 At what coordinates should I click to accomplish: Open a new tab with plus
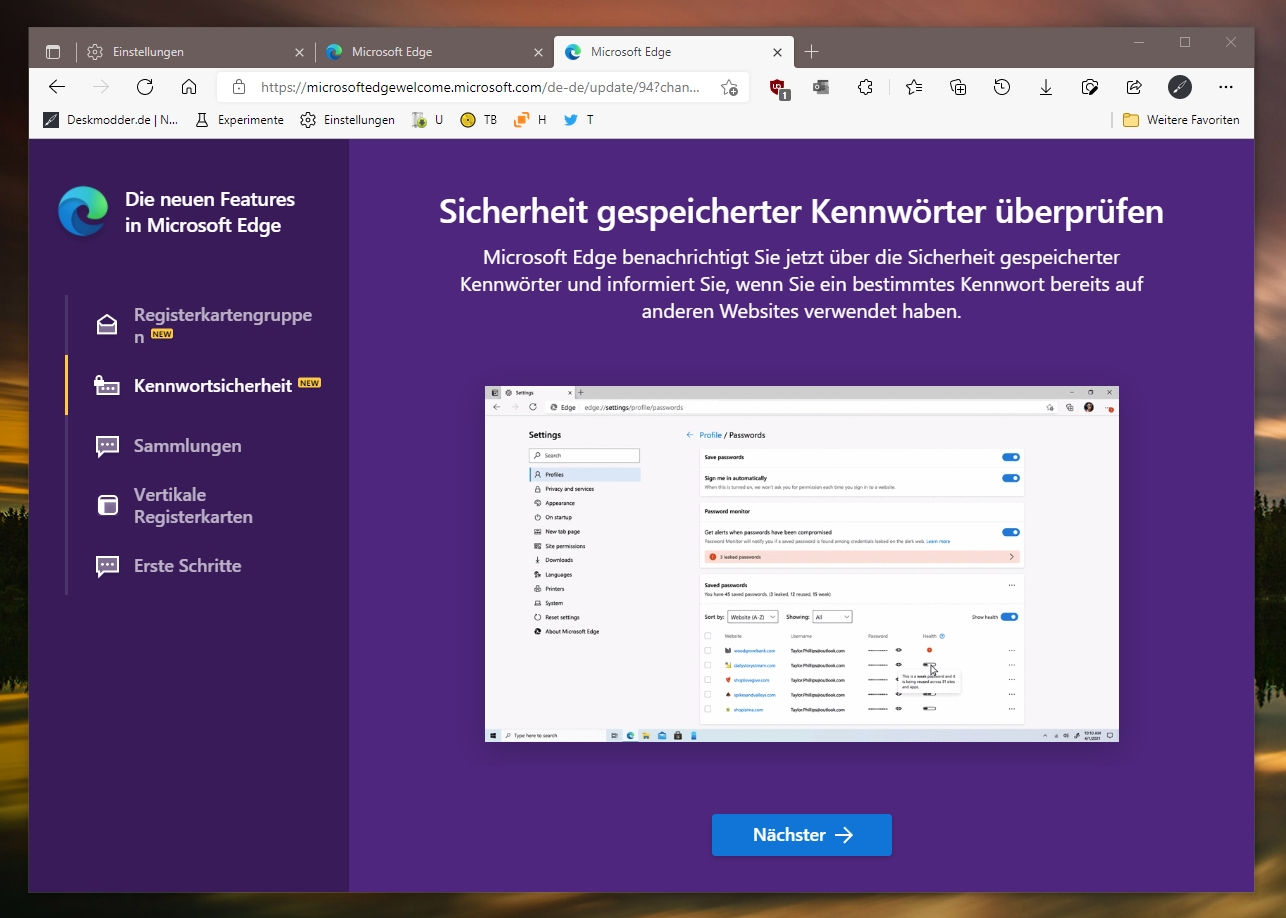tap(811, 52)
